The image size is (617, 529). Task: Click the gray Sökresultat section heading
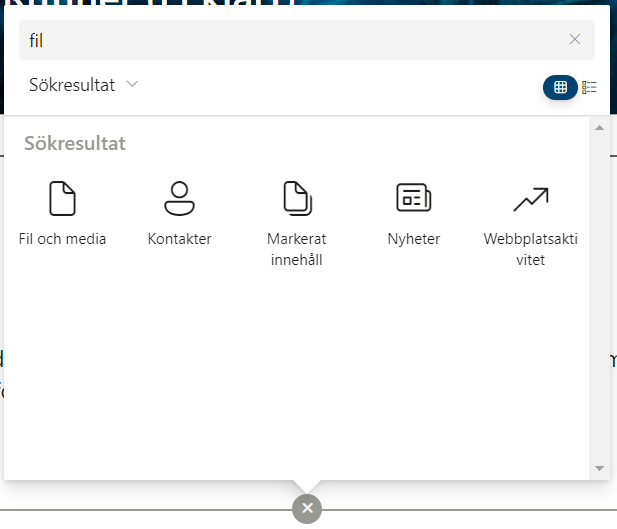point(75,143)
